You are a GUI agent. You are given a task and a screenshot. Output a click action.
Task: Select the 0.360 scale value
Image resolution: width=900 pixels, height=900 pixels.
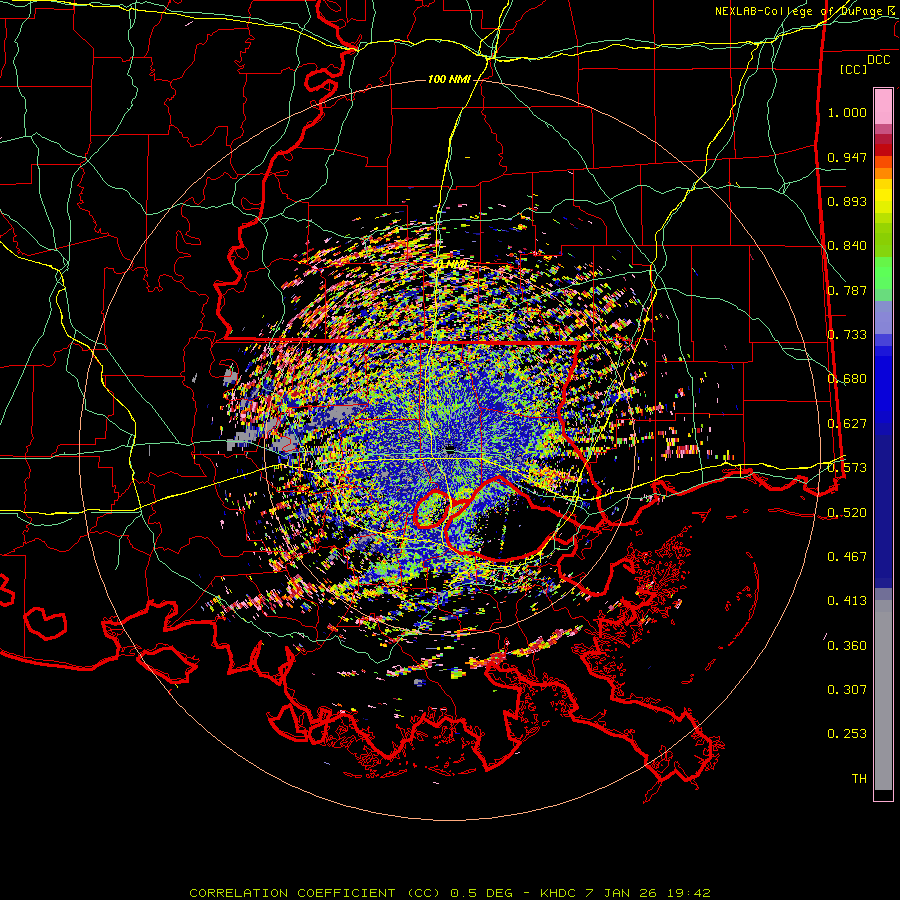[847, 646]
